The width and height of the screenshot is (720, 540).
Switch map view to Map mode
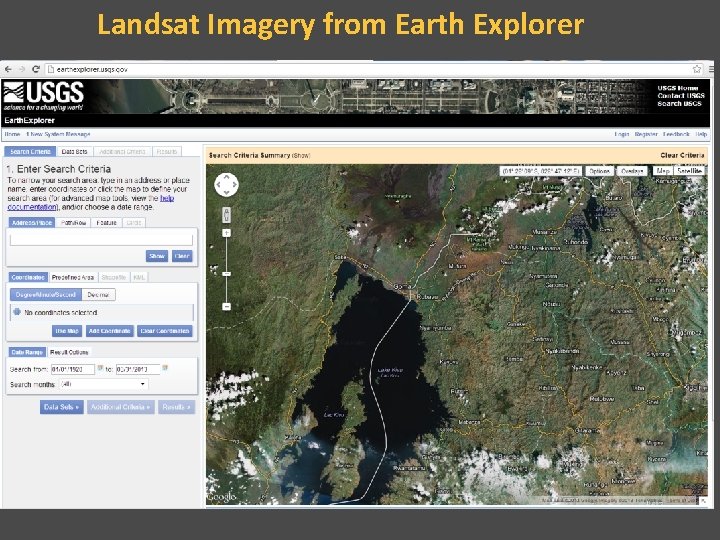point(663,171)
